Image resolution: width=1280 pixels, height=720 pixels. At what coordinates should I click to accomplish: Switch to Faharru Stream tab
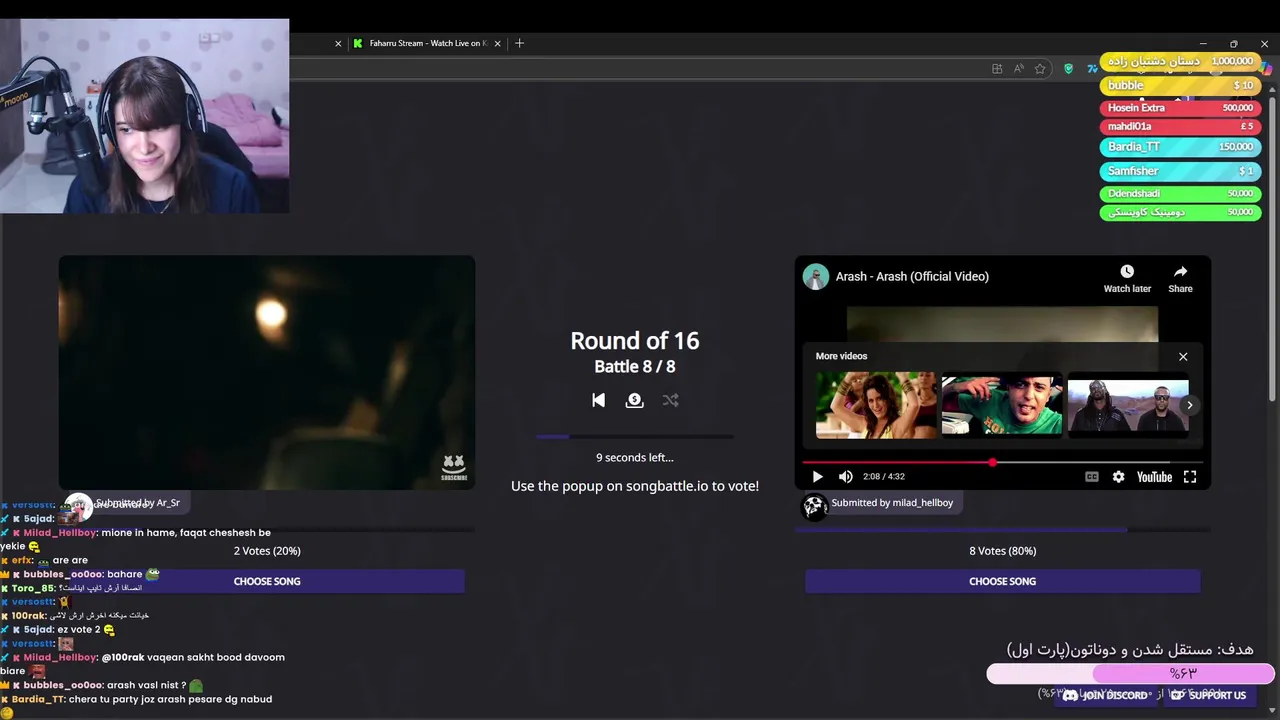[425, 43]
